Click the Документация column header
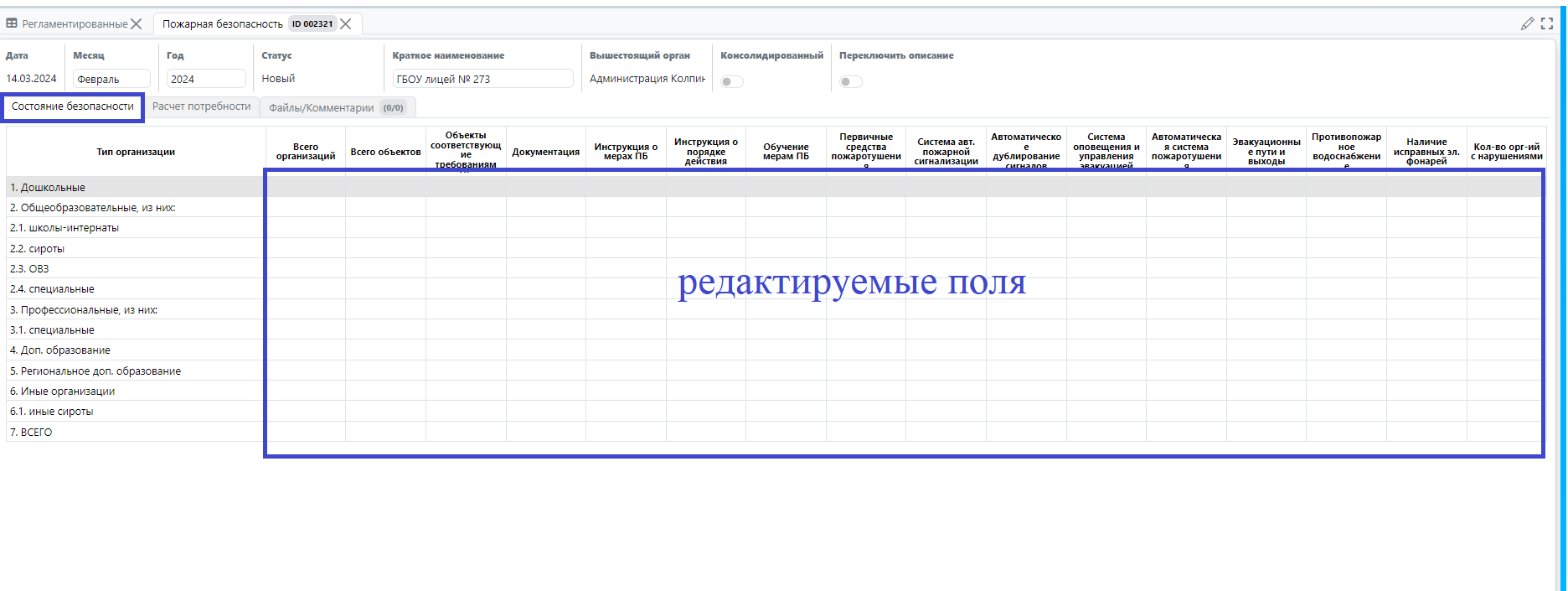 click(545, 152)
